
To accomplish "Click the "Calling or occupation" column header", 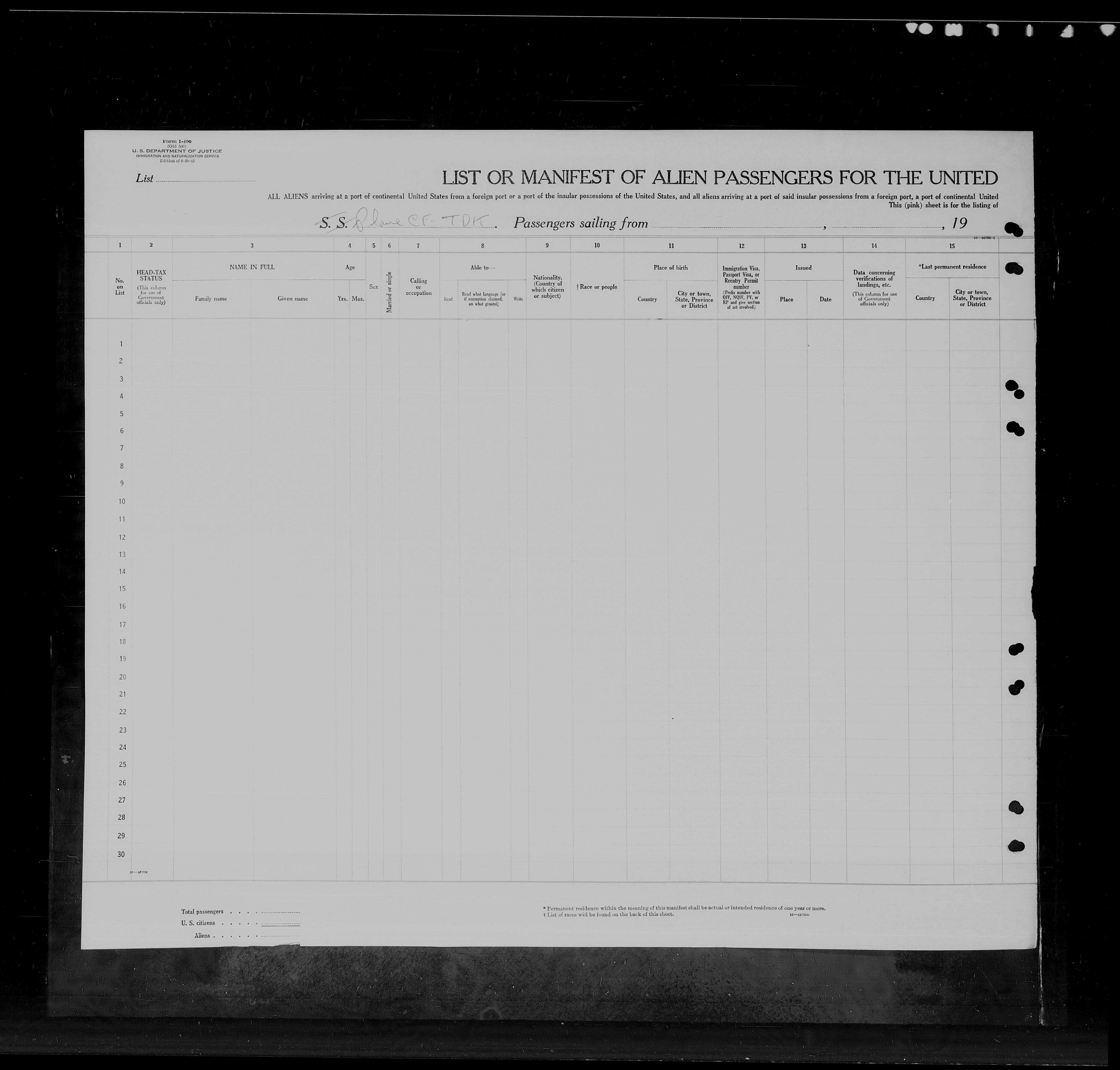I will pos(419,287).
